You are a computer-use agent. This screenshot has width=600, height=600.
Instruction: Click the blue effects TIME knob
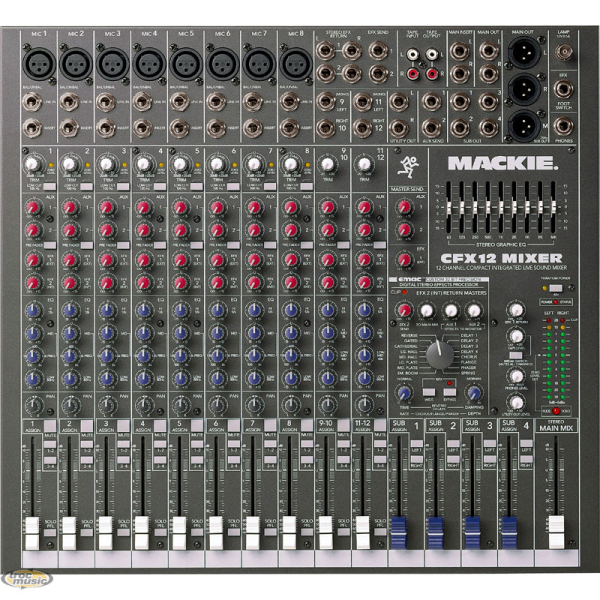[404, 393]
